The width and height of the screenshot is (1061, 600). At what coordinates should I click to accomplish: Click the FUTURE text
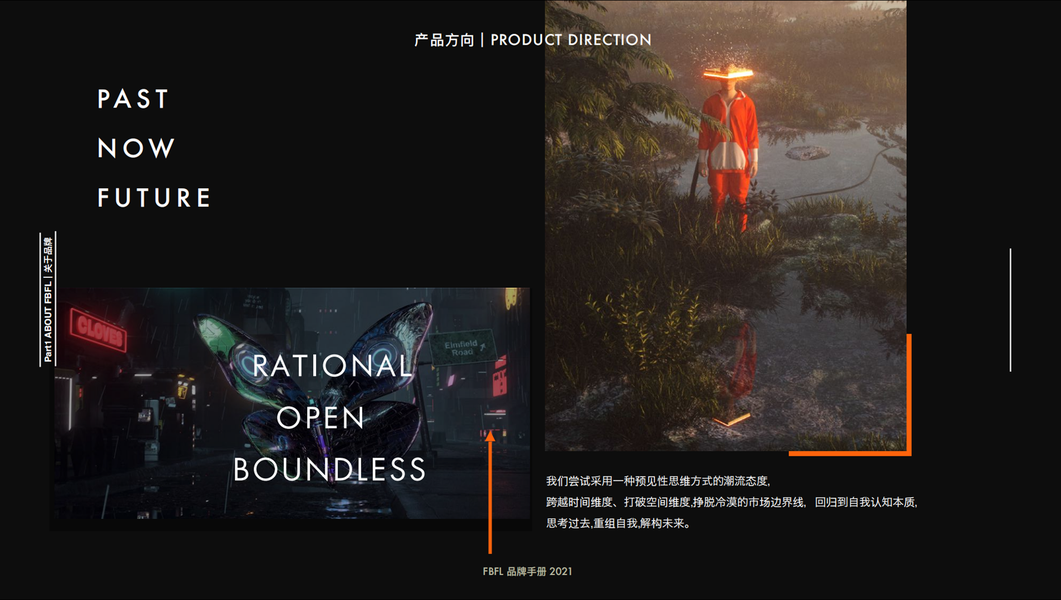tap(154, 198)
